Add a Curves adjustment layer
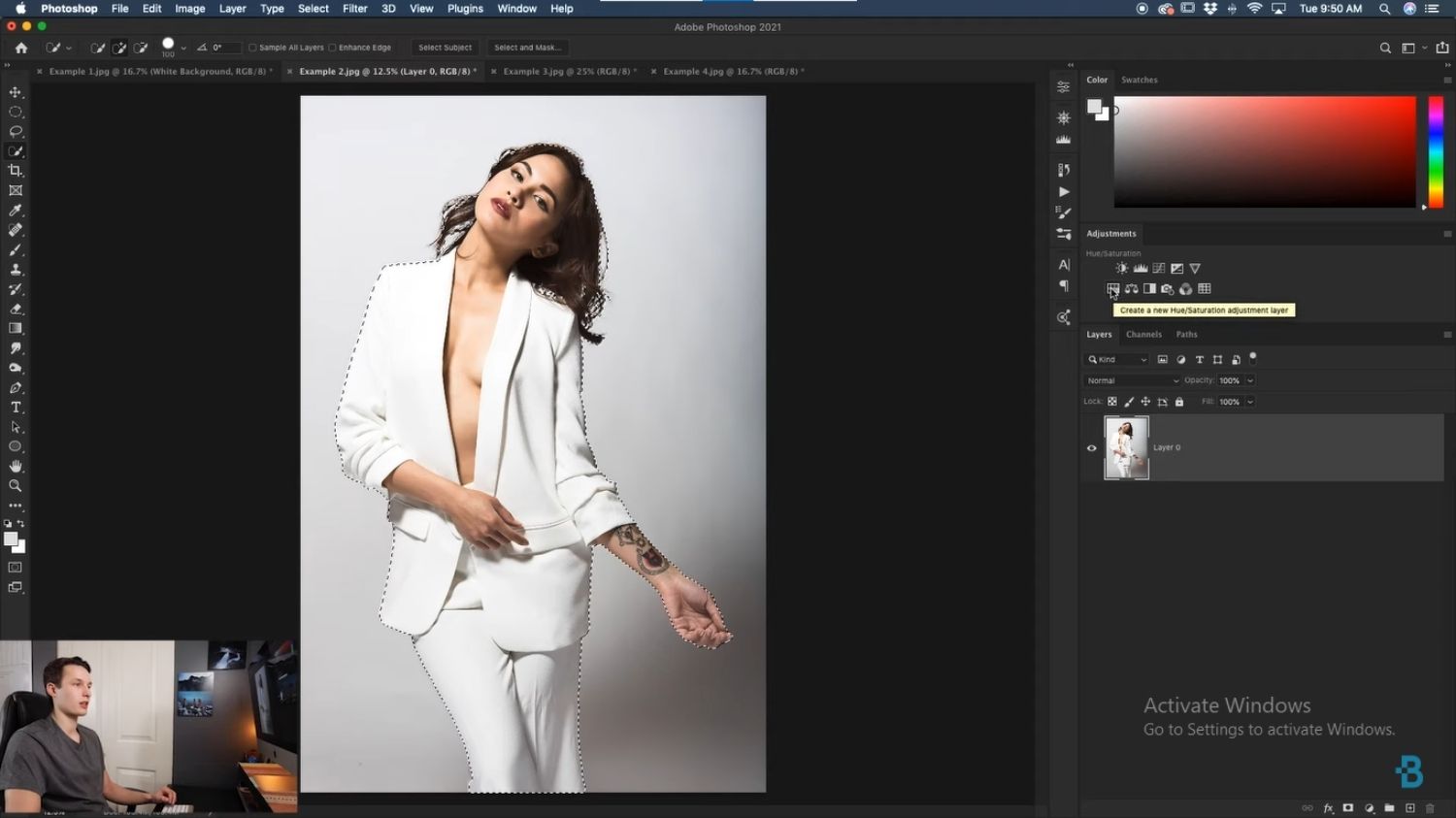Viewport: 1456px width, 818px height. tap(1159, 268)
